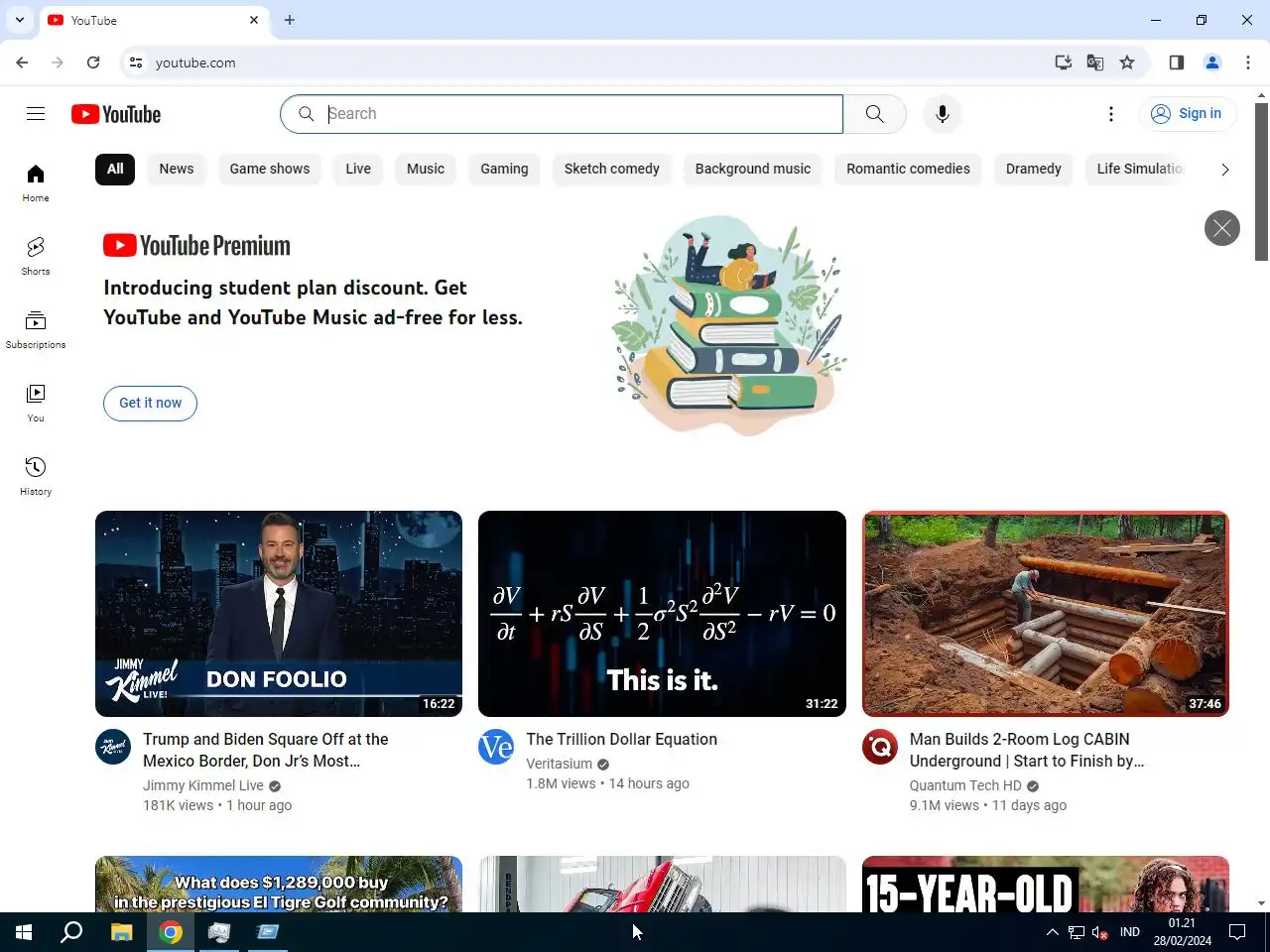Reload the YouTube page
The image size is (1270, 952).
[93, 62]
